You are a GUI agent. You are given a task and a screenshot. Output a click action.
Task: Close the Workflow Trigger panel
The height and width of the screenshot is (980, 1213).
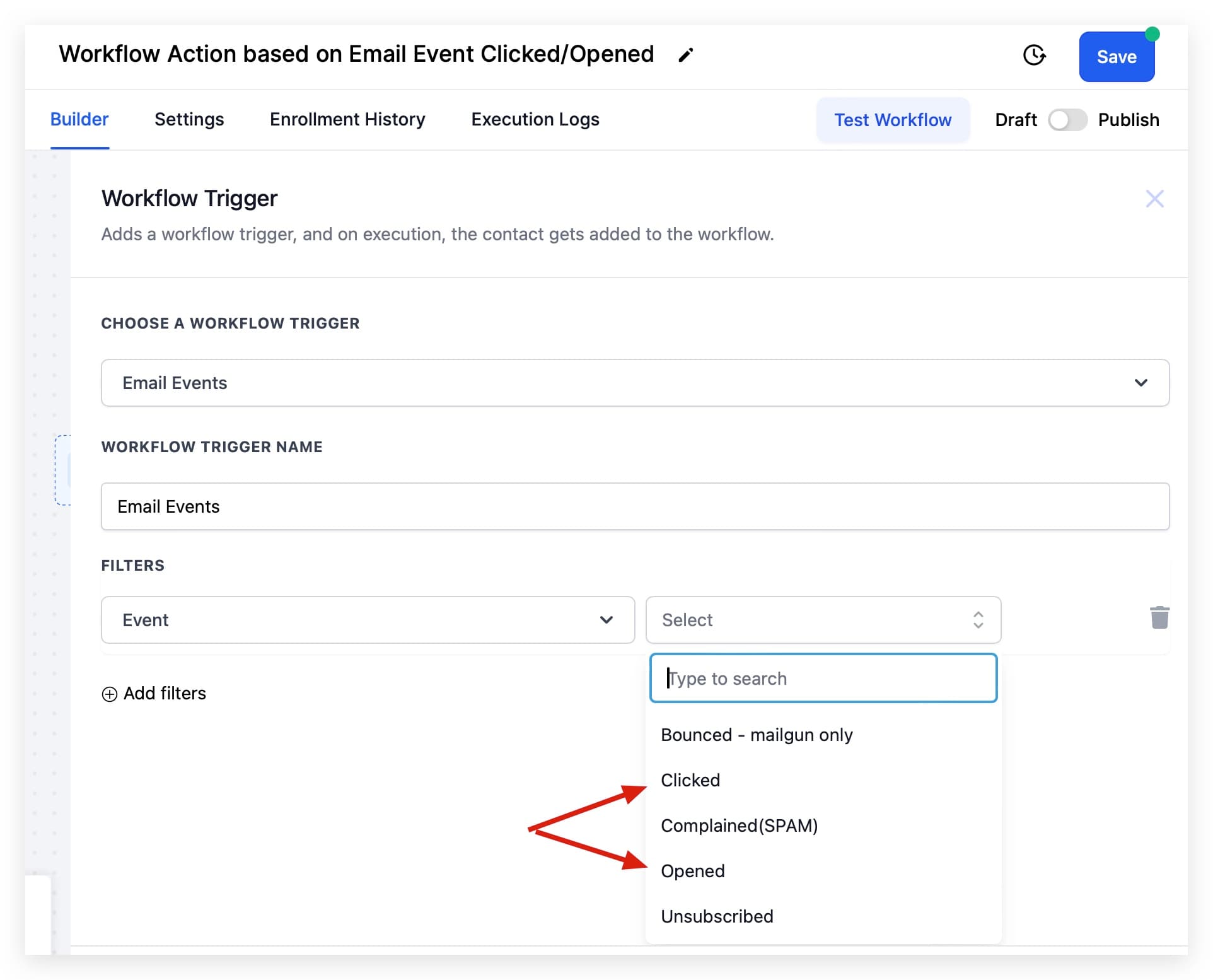point(1154,199)
